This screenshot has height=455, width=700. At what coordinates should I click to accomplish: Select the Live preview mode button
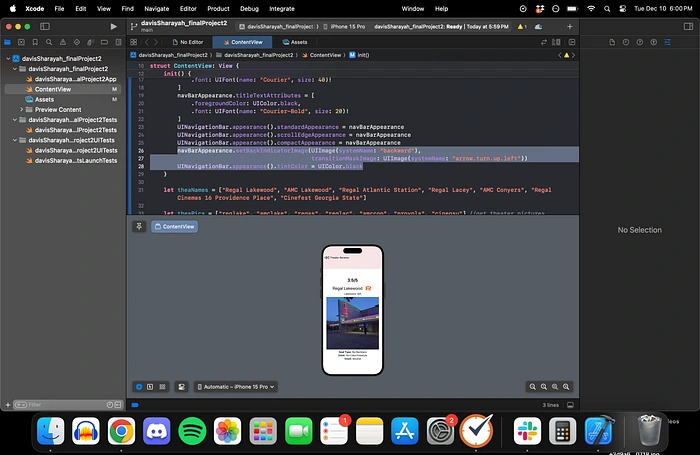click(139, 386)
